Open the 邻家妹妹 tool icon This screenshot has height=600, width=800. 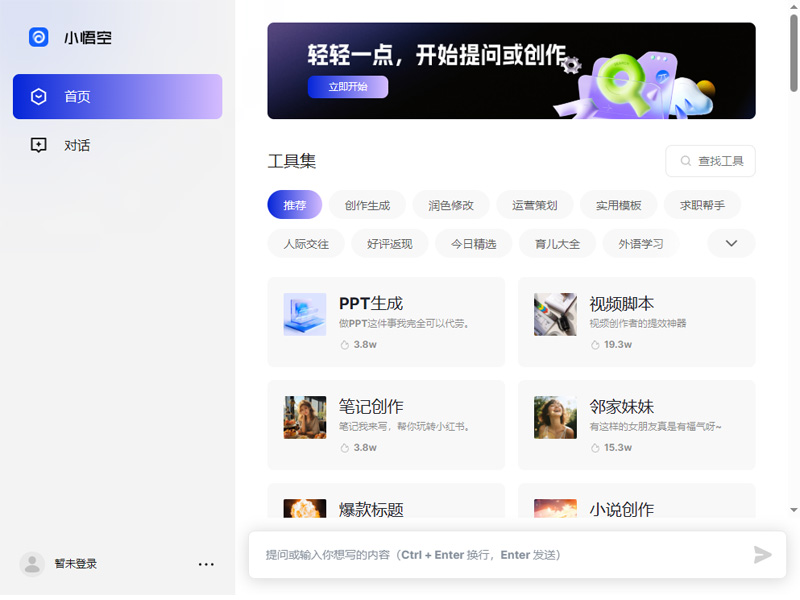tap(555, 417)
